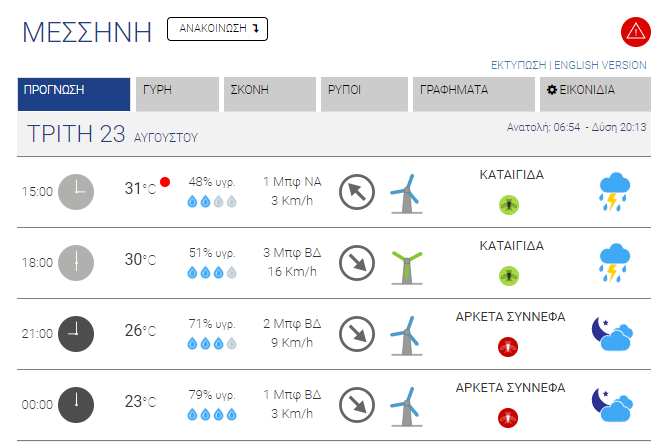Click the humidity droplets at 00:00
This screenshot has height=442, width=672.
(212, 415)
